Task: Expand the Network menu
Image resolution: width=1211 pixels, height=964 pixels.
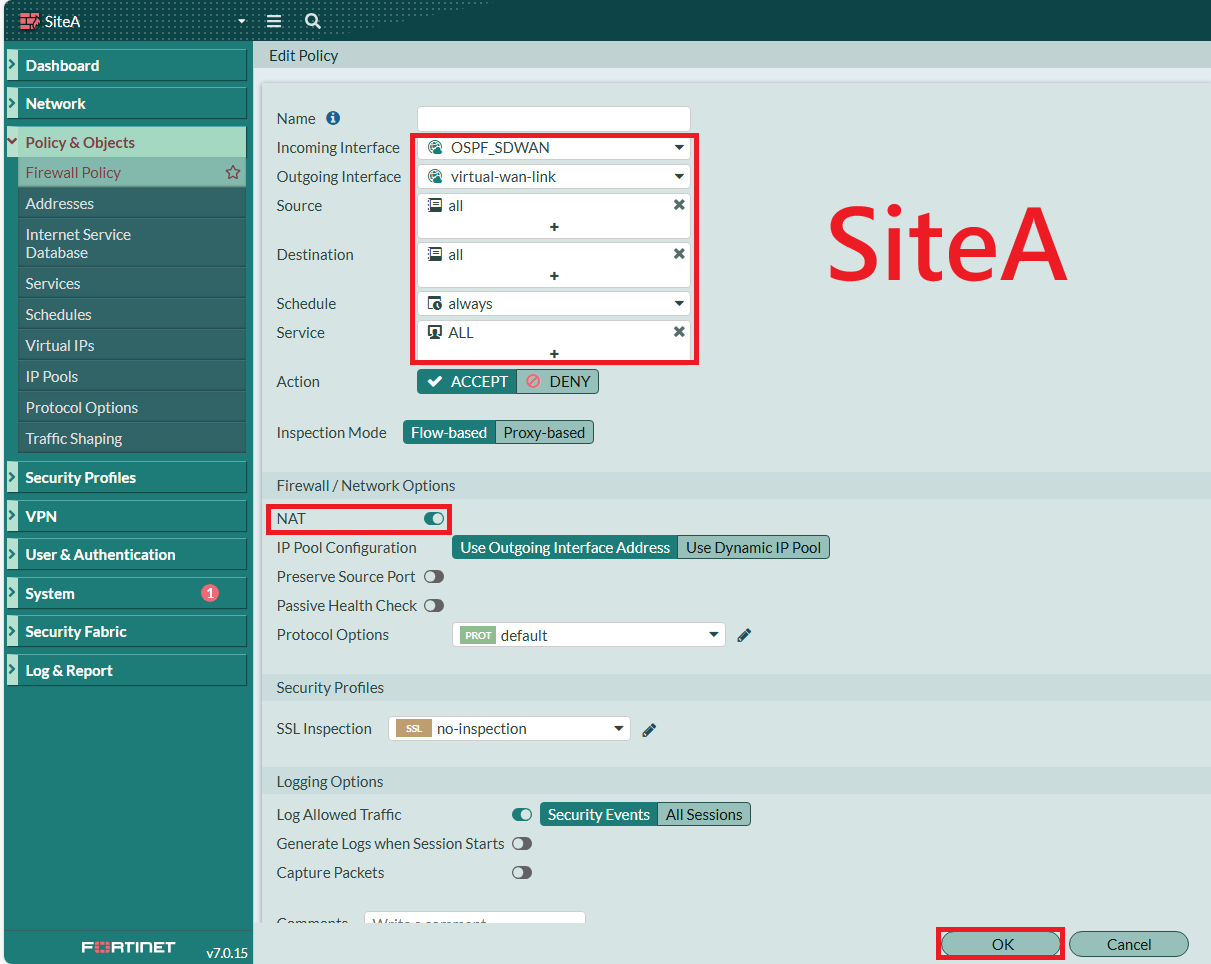Action: [x=126, y=103]
